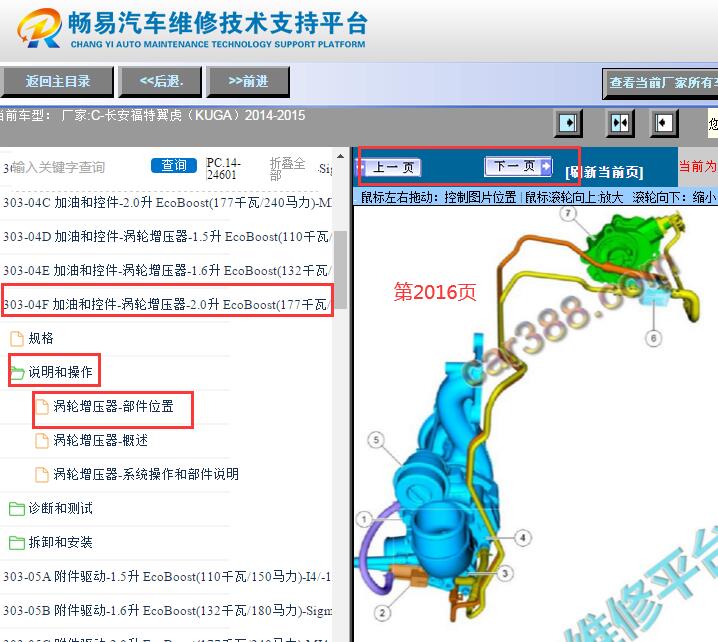Viewport: 718px width, 642px height.
Task: Click the PC.14-24601 link
Action: [223, 169]
